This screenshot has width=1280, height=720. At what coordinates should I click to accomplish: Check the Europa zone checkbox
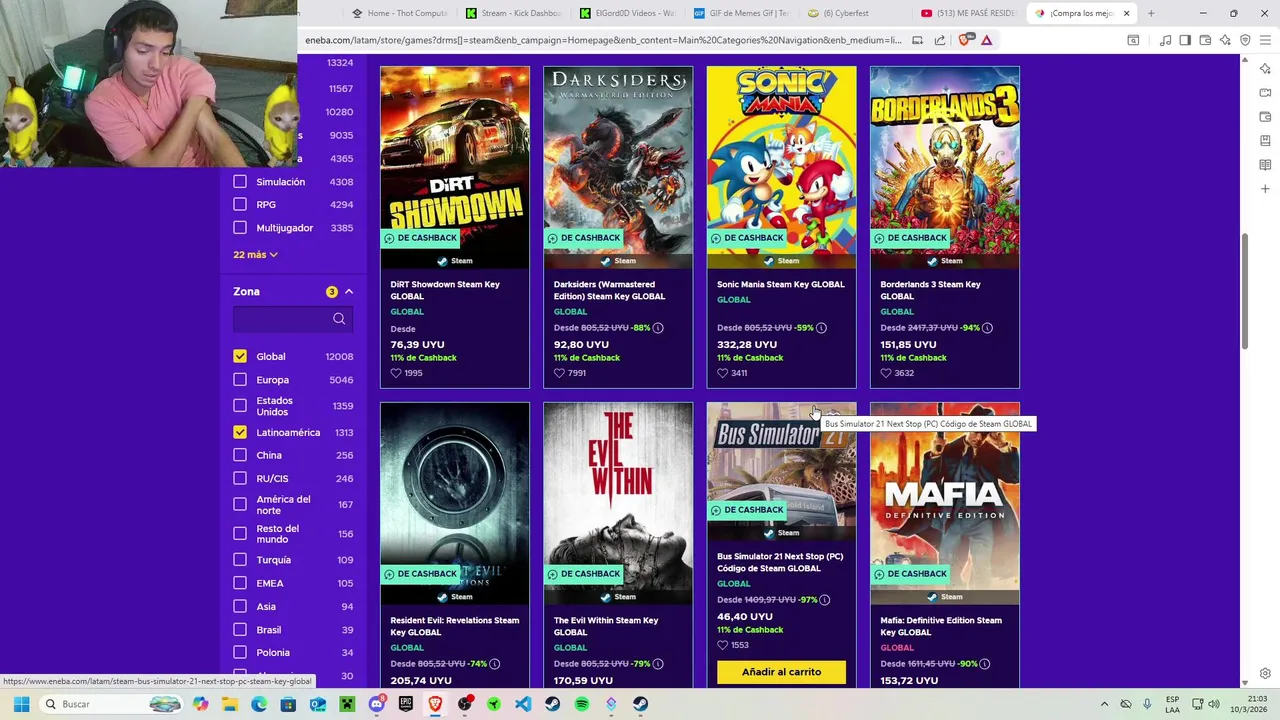point(240,380)
